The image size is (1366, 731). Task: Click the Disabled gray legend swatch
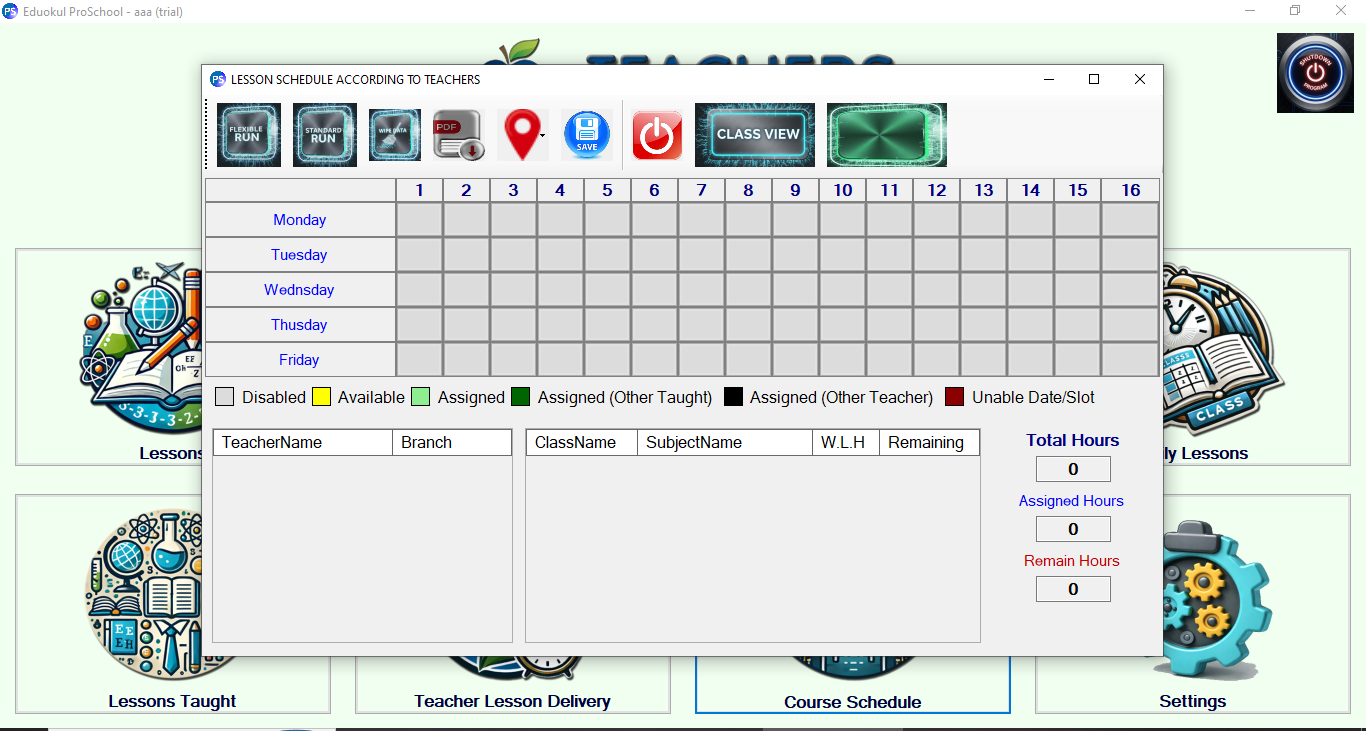225,397
